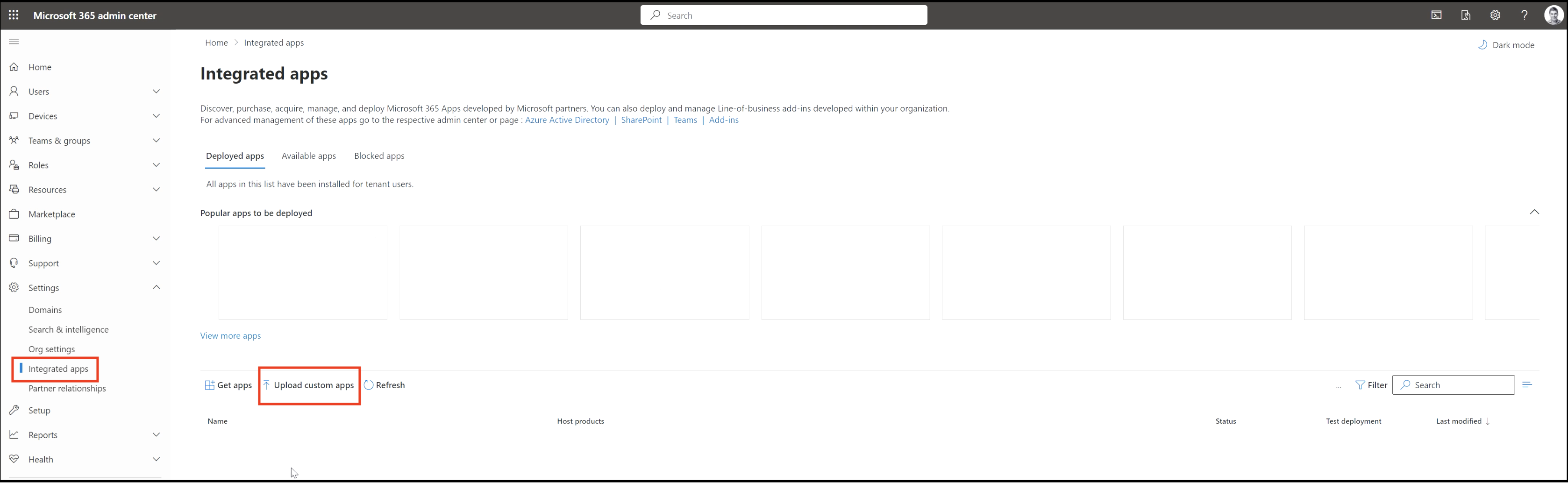Expand the Roles section chevron
This screenshot has width=1568, height=483.
(157, 165)
